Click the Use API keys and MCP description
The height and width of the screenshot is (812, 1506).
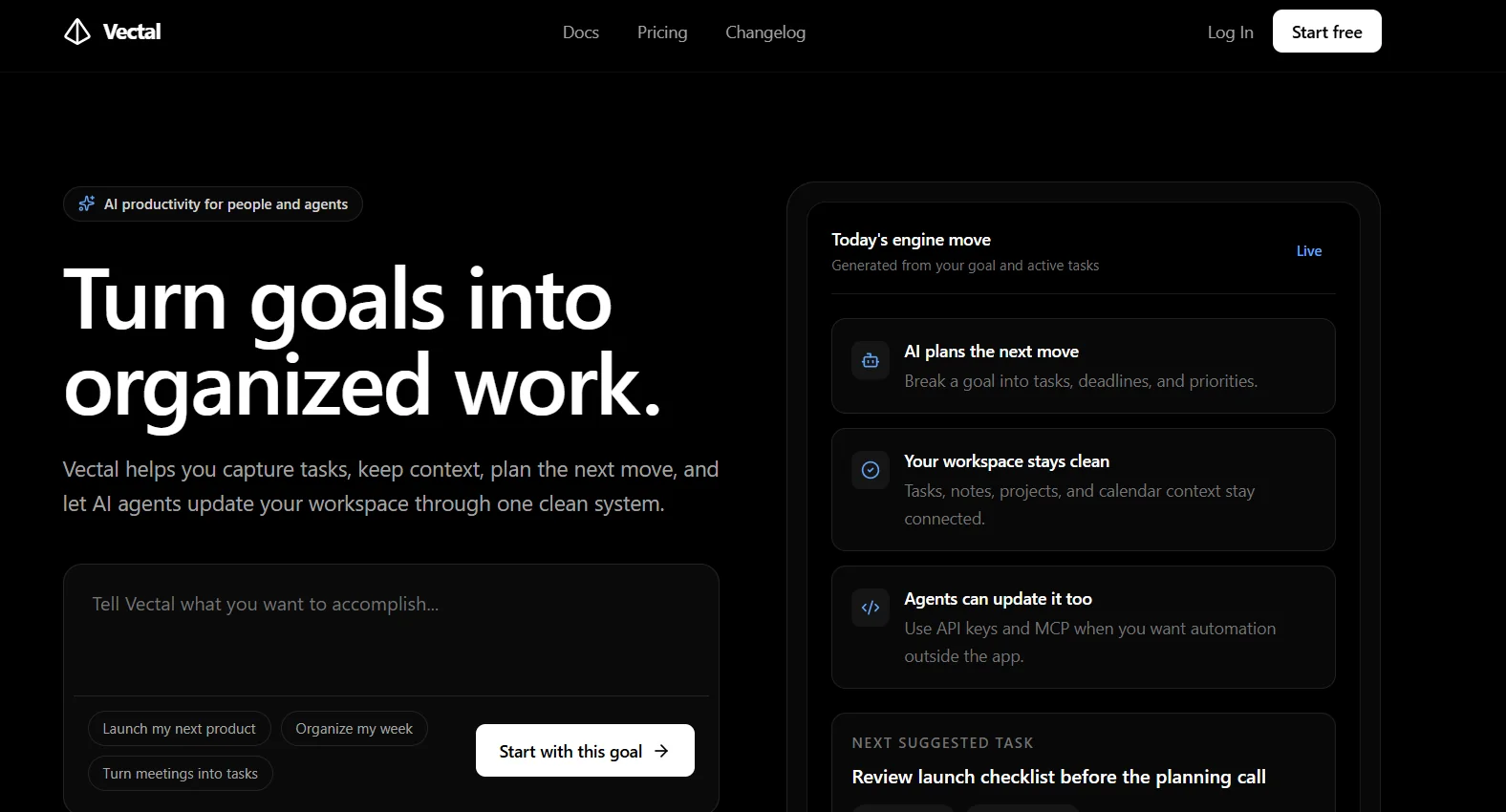[1090, 642]
